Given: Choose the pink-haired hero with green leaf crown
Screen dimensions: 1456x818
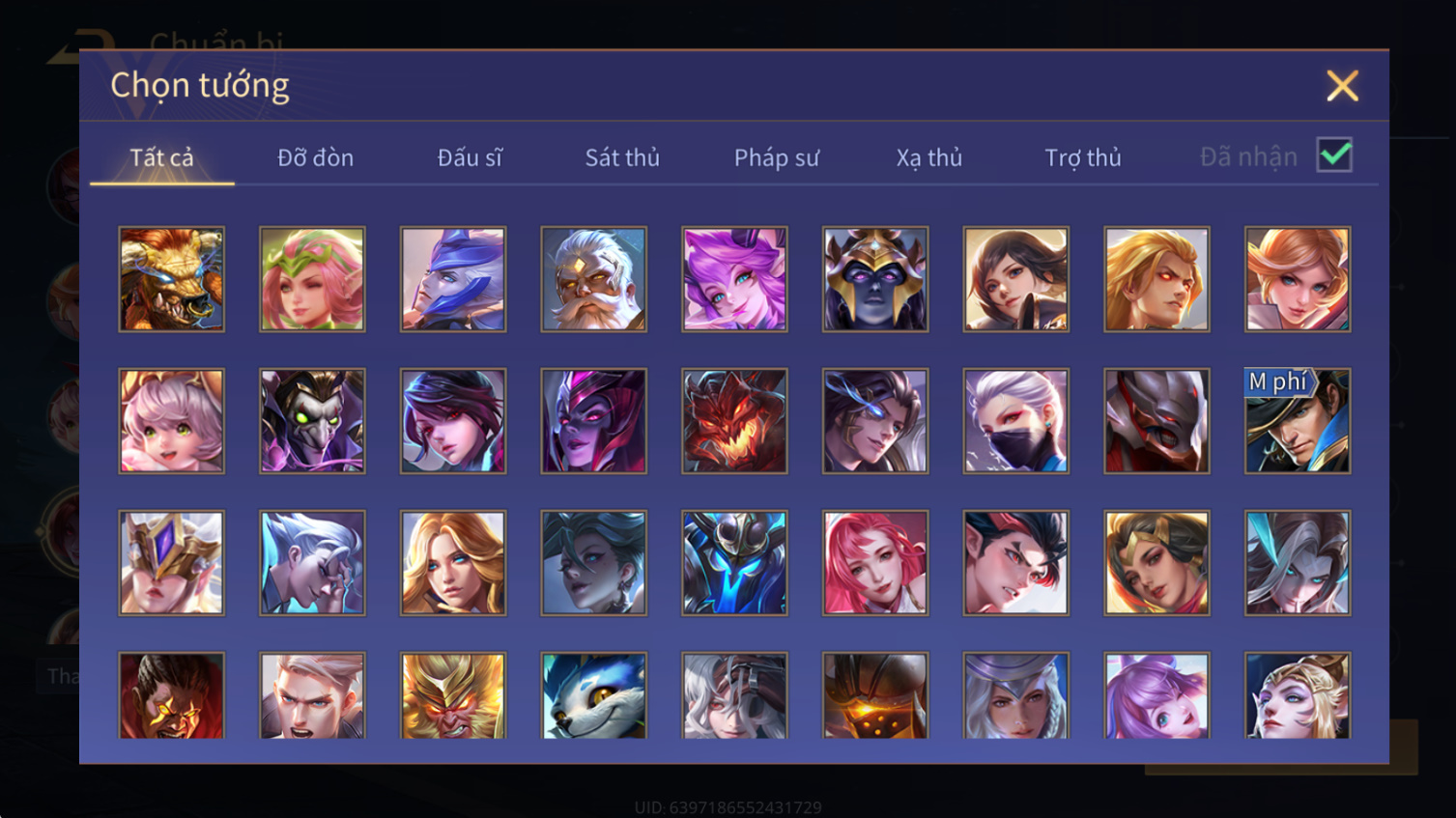Looking at the screenshot, I should tap(312, 279).
